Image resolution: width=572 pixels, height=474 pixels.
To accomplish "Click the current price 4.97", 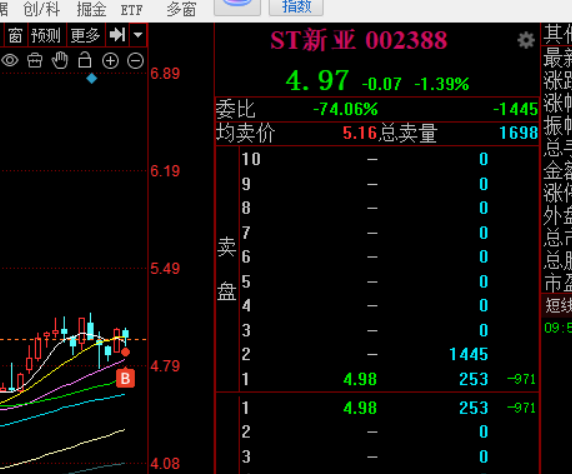I will [x=317, y=80].
